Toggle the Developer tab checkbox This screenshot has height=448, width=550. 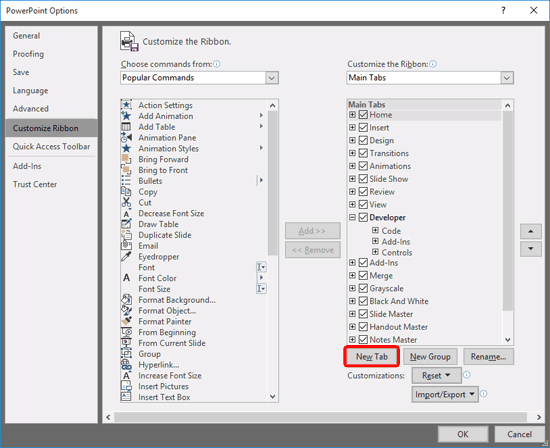click(x=363, y=218)
